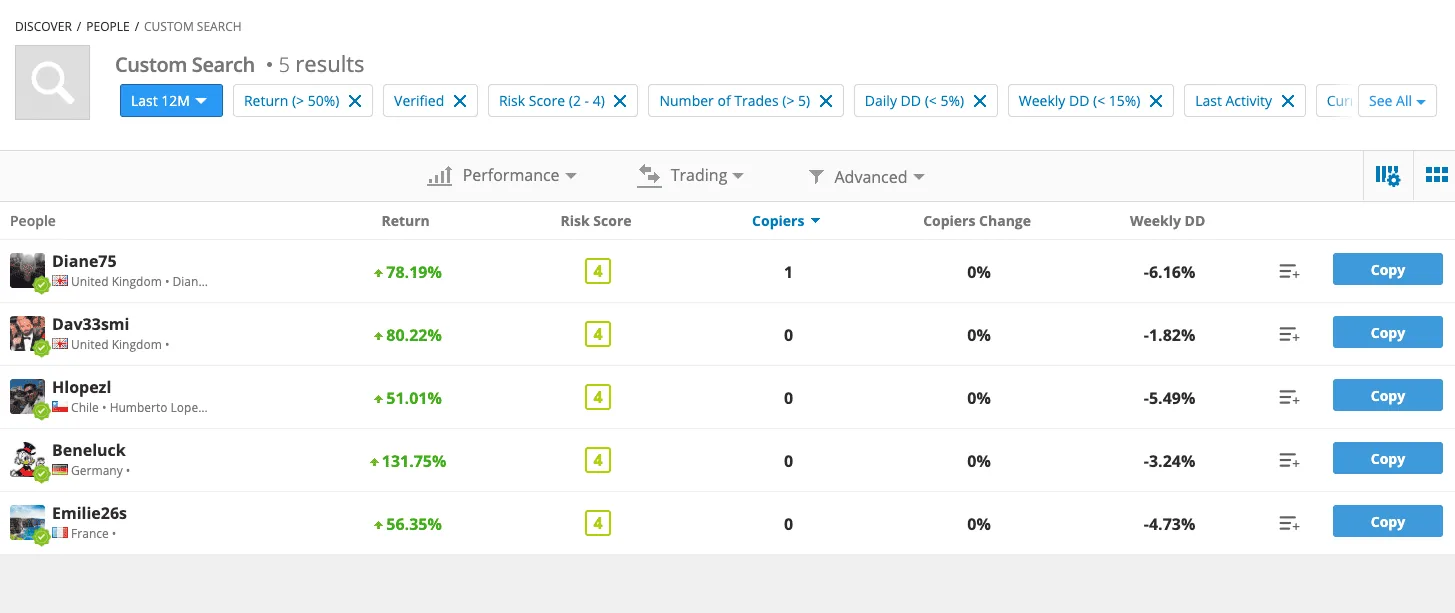The image size is (1455, 613).
Task: Open Hlopezl profile name
Action: point(82,388)
